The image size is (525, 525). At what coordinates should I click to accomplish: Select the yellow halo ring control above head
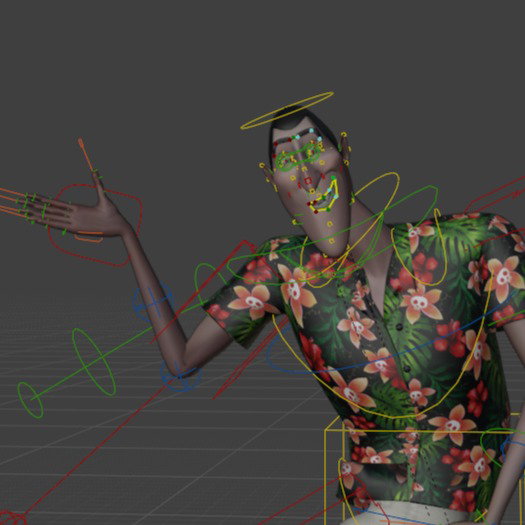tap(287, 110)
